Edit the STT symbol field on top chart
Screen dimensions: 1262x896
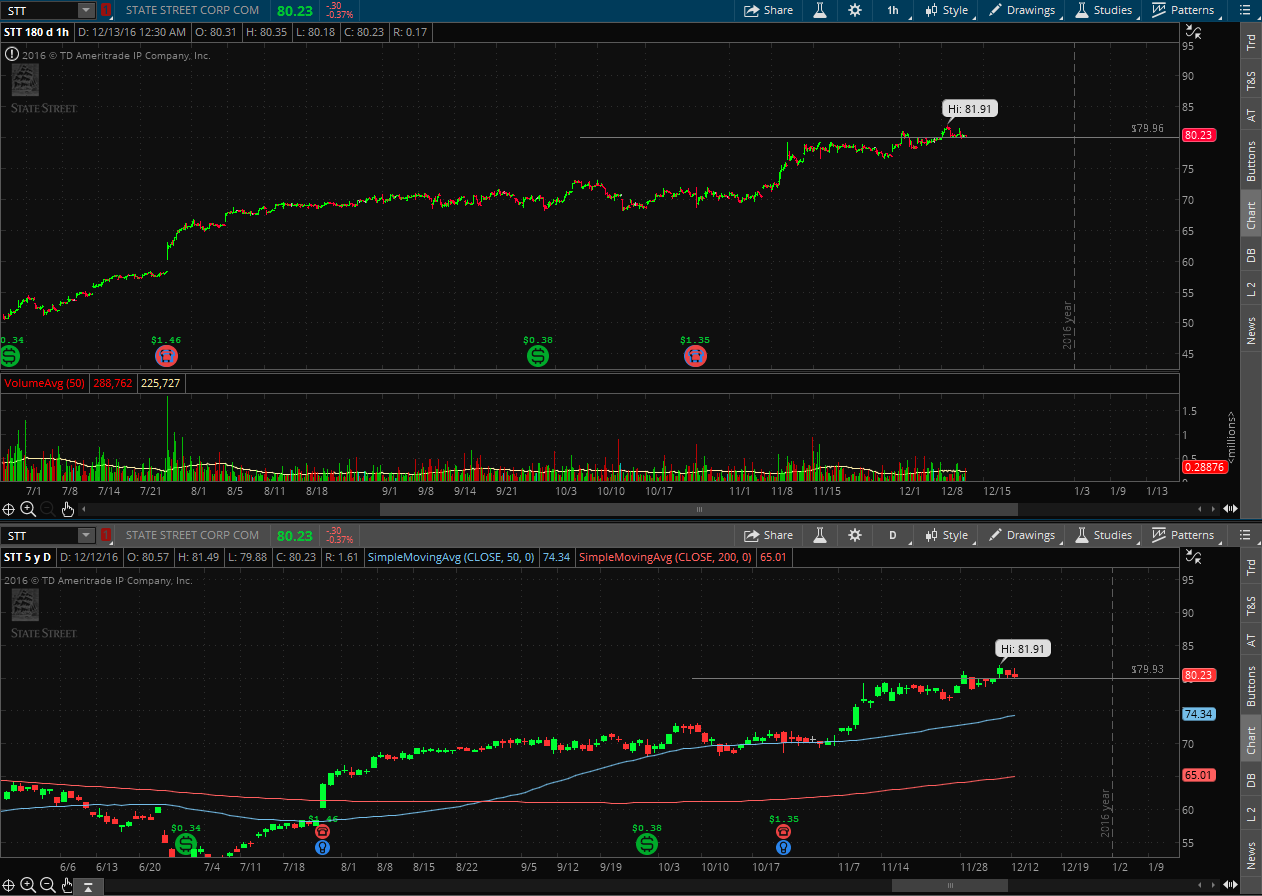point(39,10)
